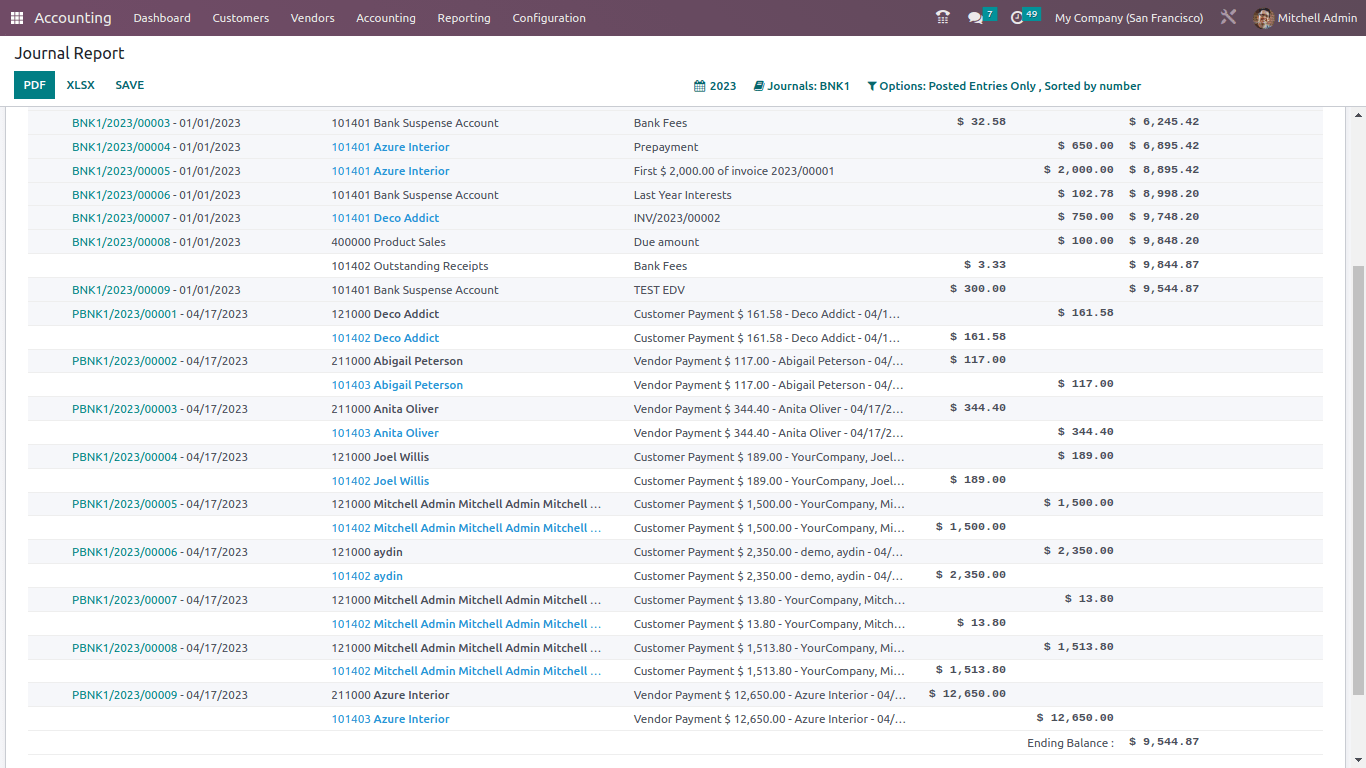Open the Configuration menu
Image resolution: width=1366 pixels, height=768 pixels.
(549, 18)
